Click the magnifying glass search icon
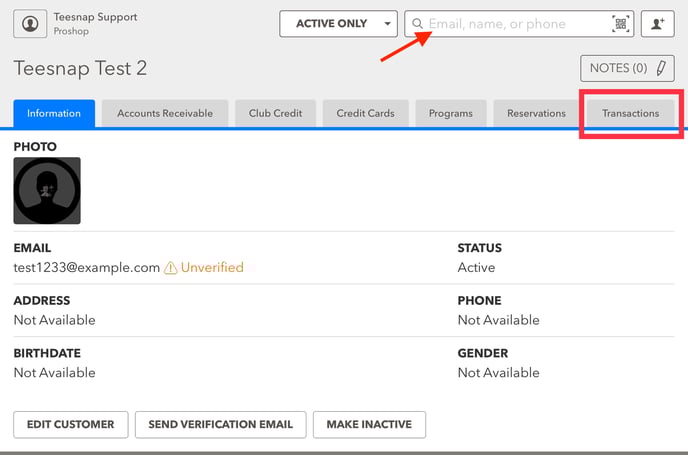 417,24
